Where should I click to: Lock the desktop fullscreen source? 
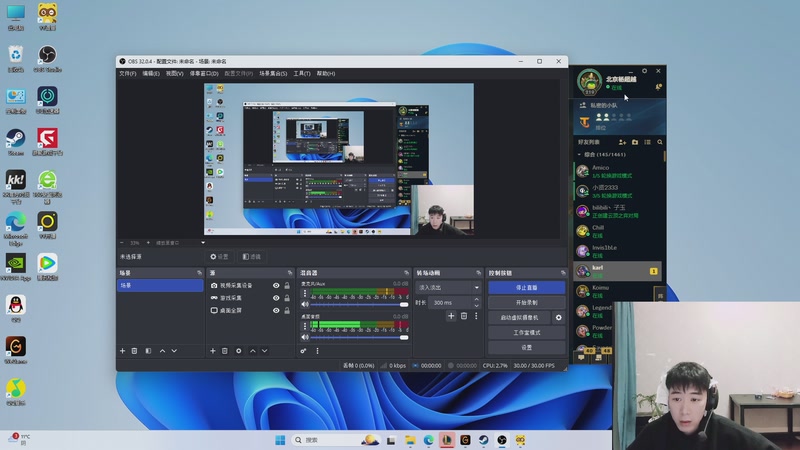(x=287, y=310)
